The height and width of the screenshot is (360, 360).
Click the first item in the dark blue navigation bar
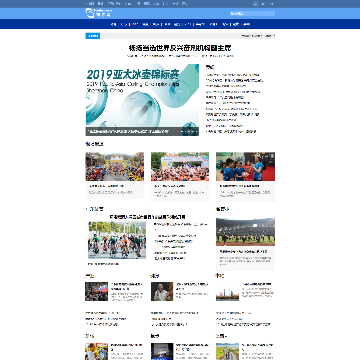(114, 24)
